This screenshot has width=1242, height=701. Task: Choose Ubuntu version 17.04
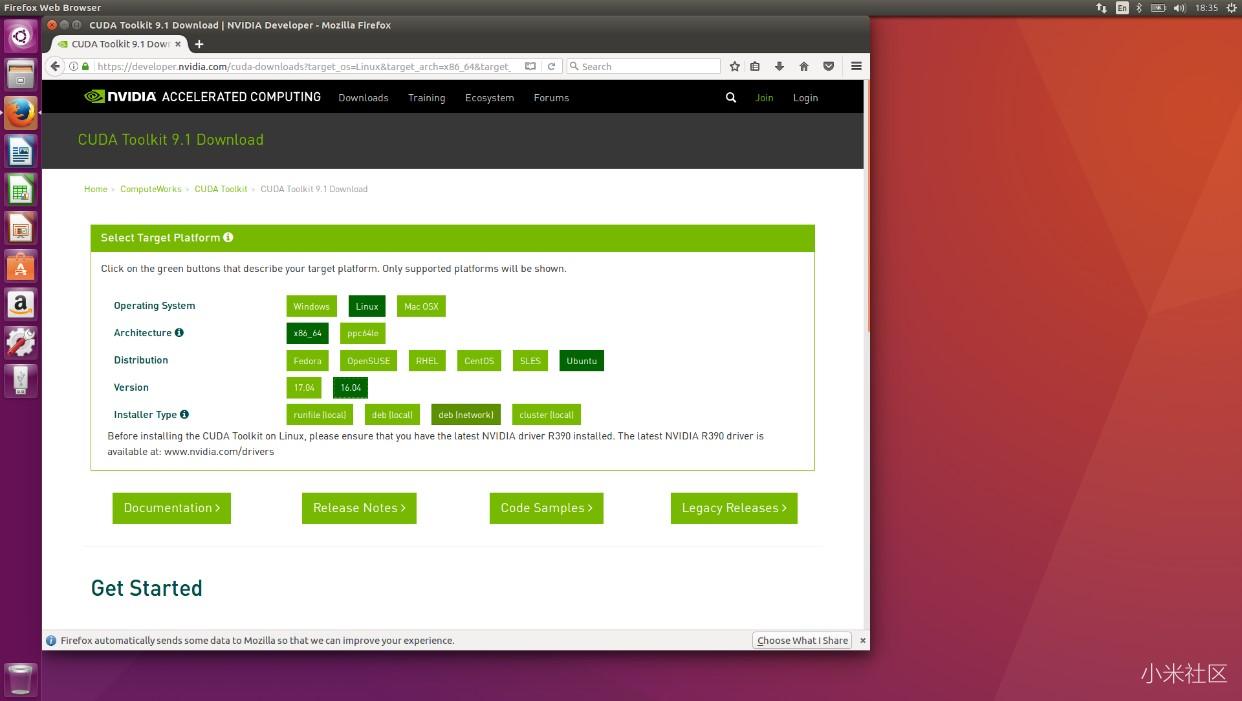pyautogui.click(x=304, y=388)
